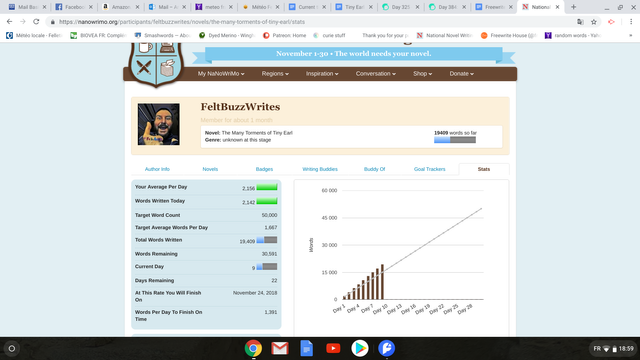Open YouTube from the shelf
The image size is (640, 360).
pyautogui.click(x=333, y=348)
